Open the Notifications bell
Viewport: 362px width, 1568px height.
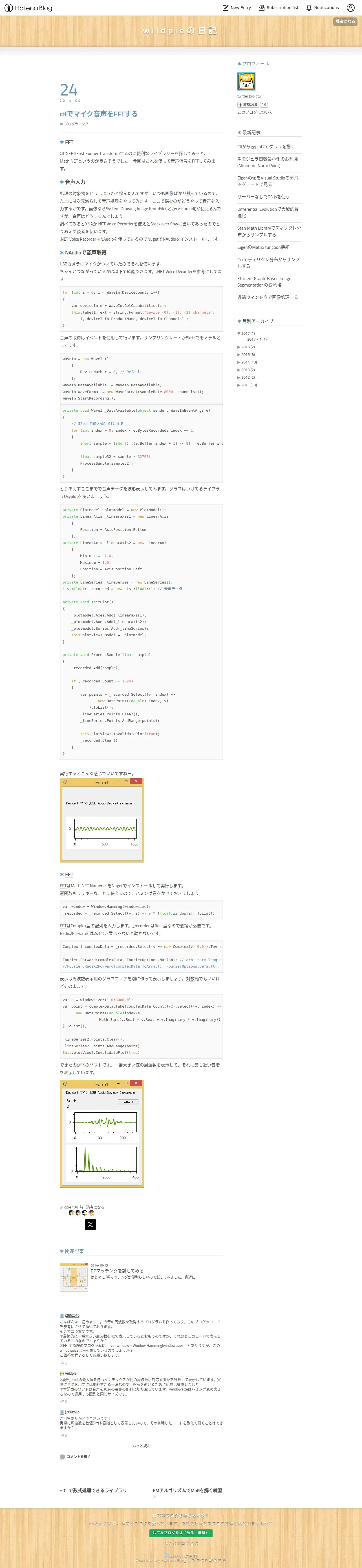(x=322, y=8)
